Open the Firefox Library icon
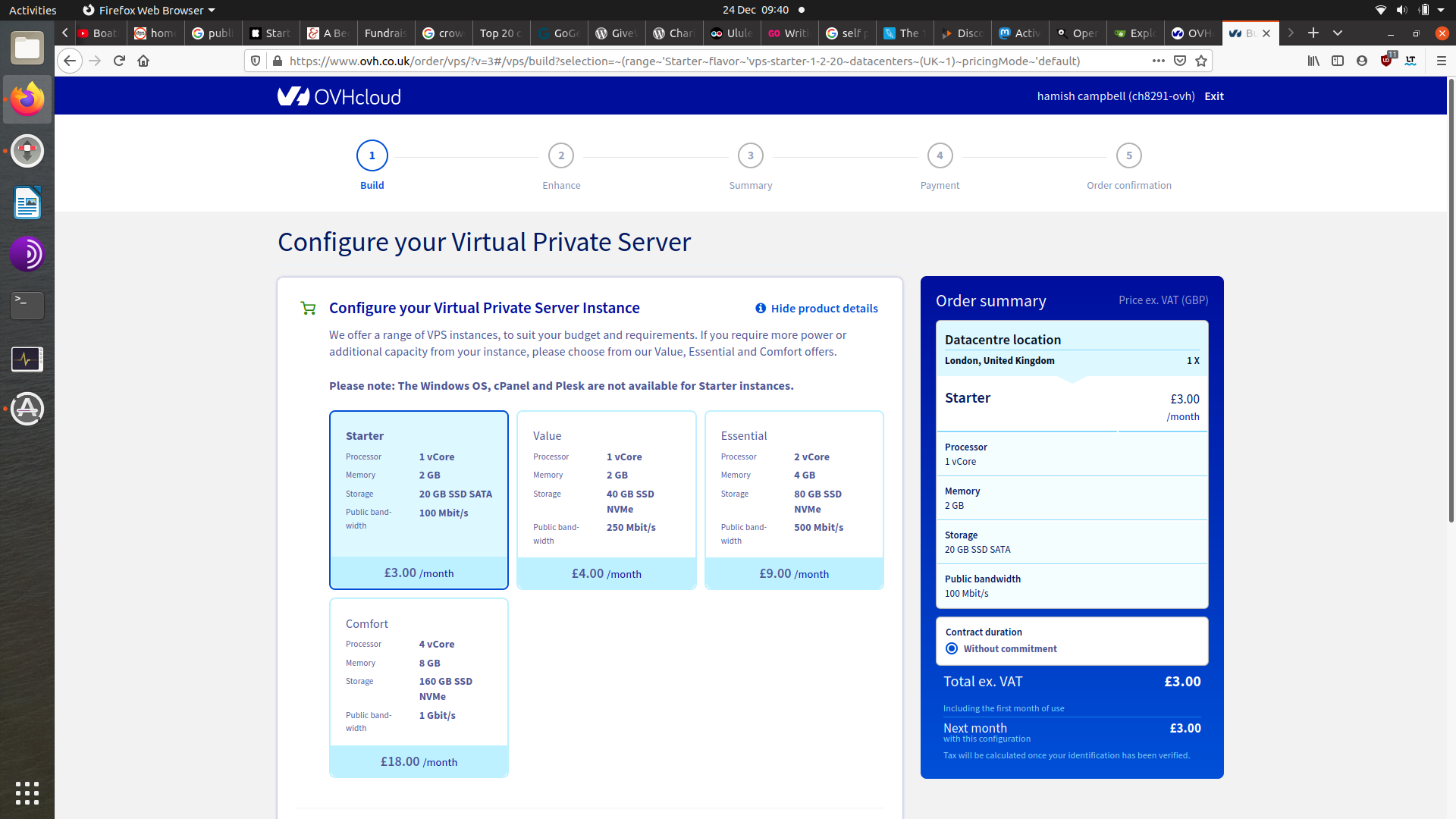 tap(1313, 61)
